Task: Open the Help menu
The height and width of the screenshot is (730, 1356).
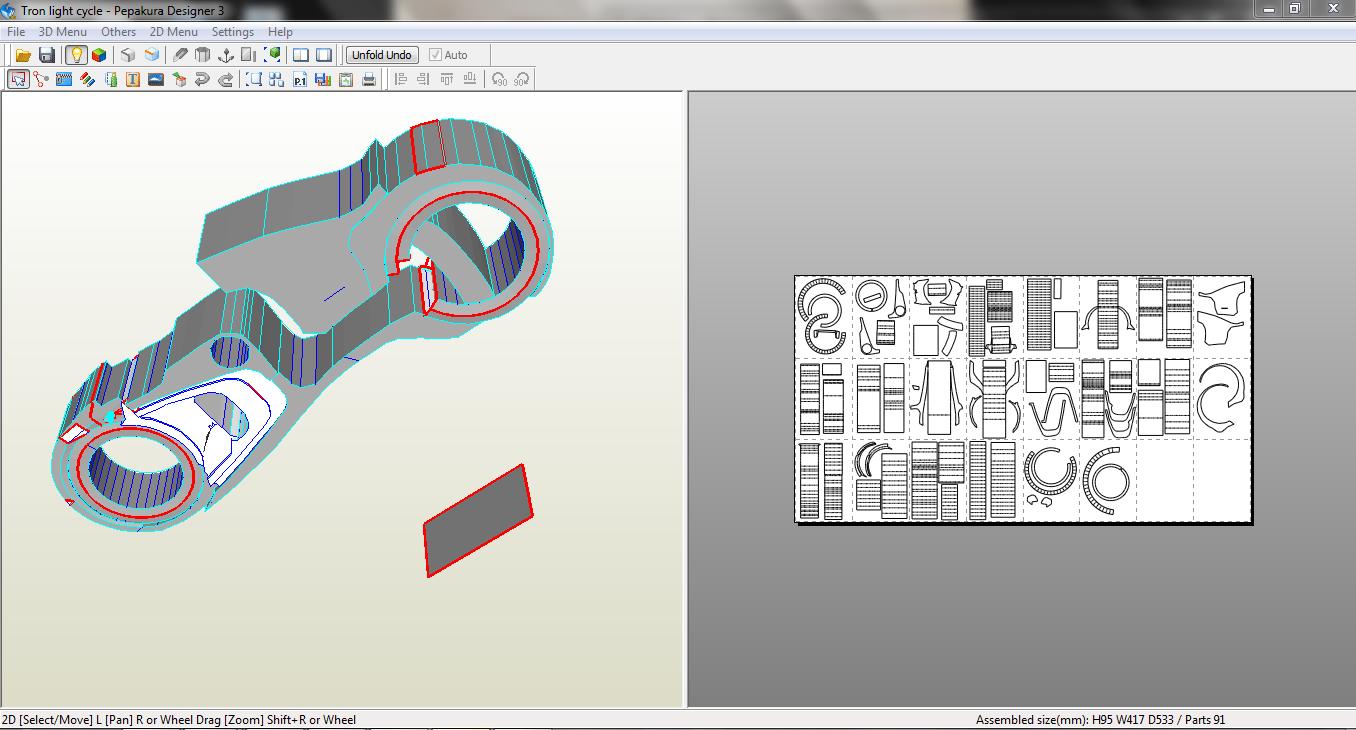Action: (280, 32)
